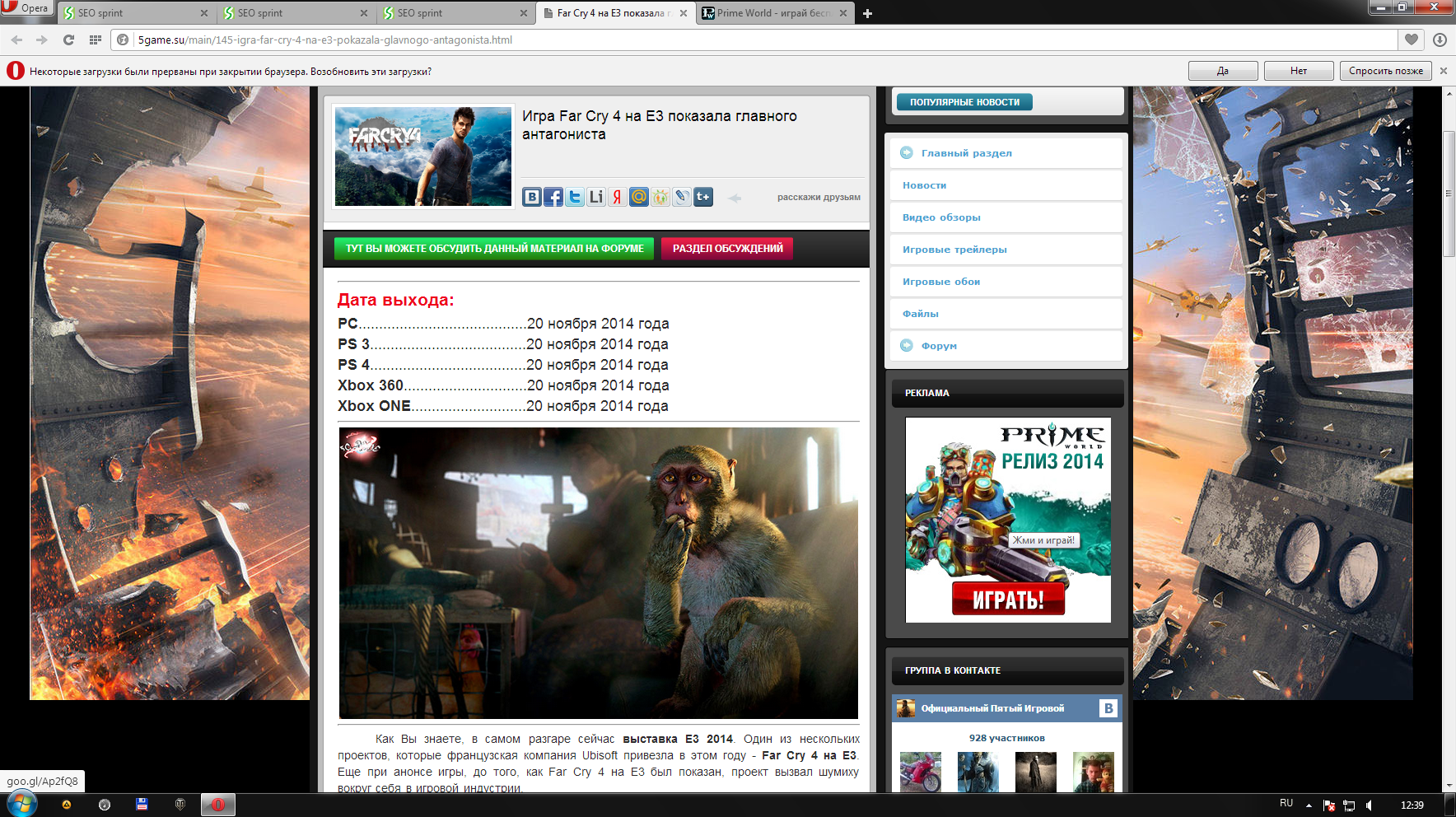The height and width of the screenshot is (817, 1456).
Task: Open 'Видео обзоры' sidebar link
Action: 1006,217
